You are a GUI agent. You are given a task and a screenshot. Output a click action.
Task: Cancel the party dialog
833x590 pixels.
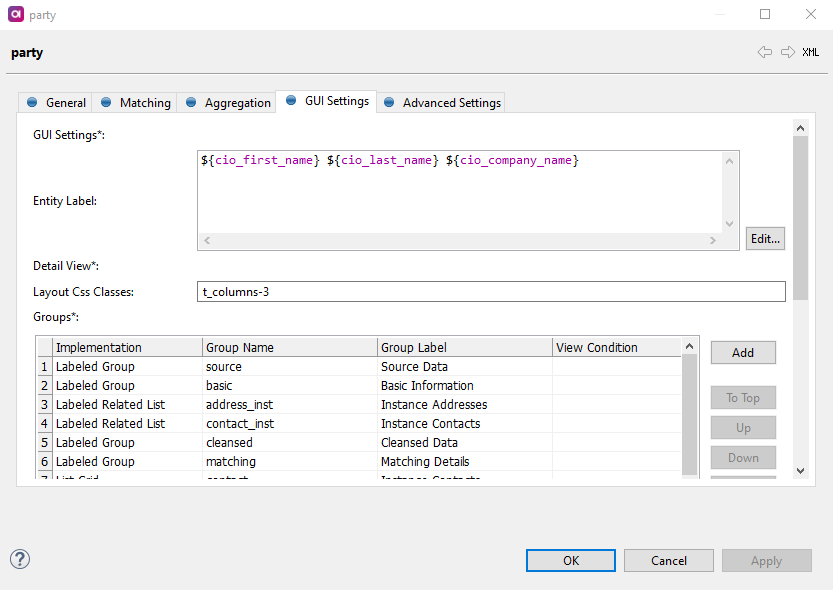click(x=668, y=560)
